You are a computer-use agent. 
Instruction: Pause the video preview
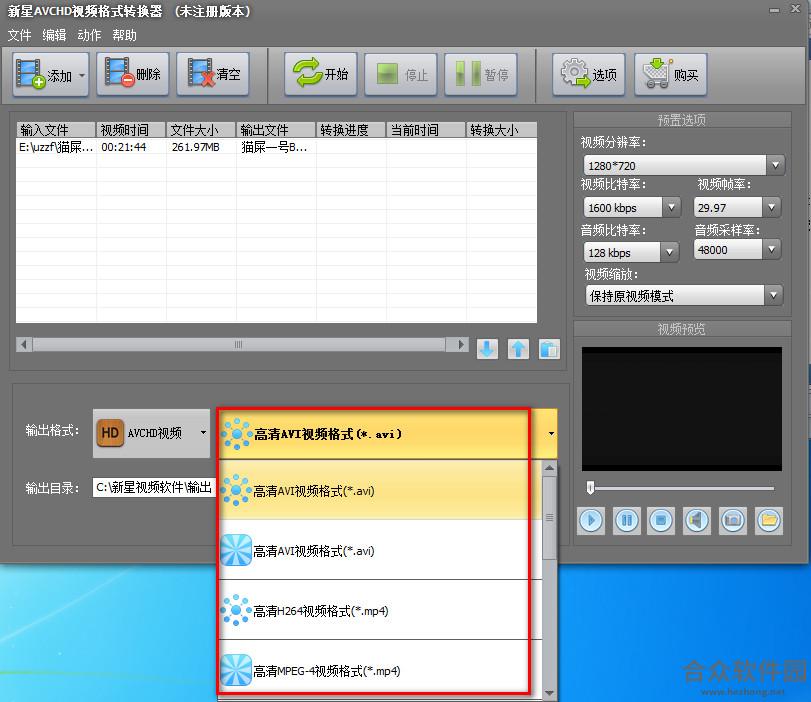[x=626, y=520]
